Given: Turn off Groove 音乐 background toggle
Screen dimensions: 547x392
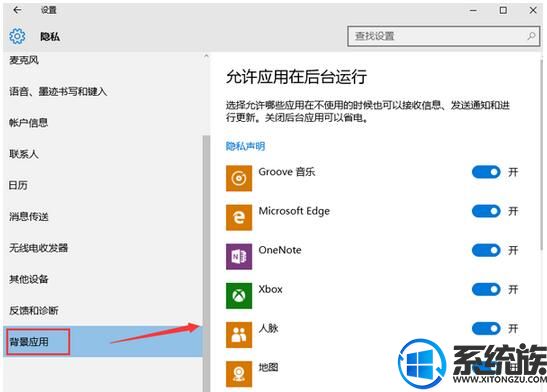Looking at the screenshot, I should click(486, 172).
